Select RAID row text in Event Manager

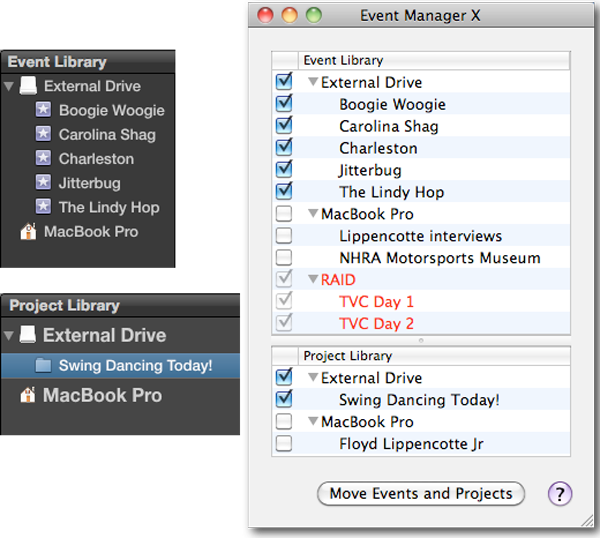338,280
